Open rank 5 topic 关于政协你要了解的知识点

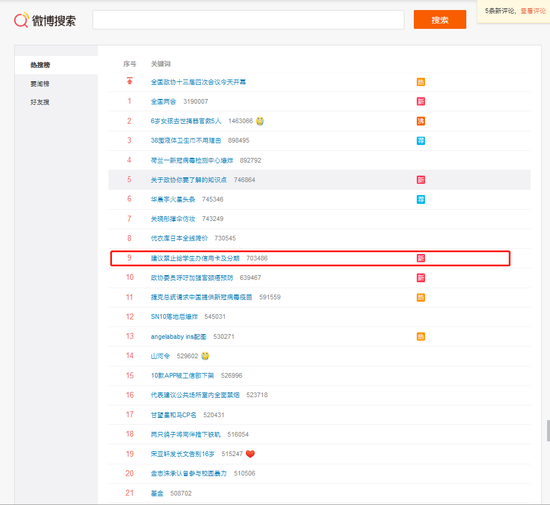pyautogui.click(x=189, y=180)
